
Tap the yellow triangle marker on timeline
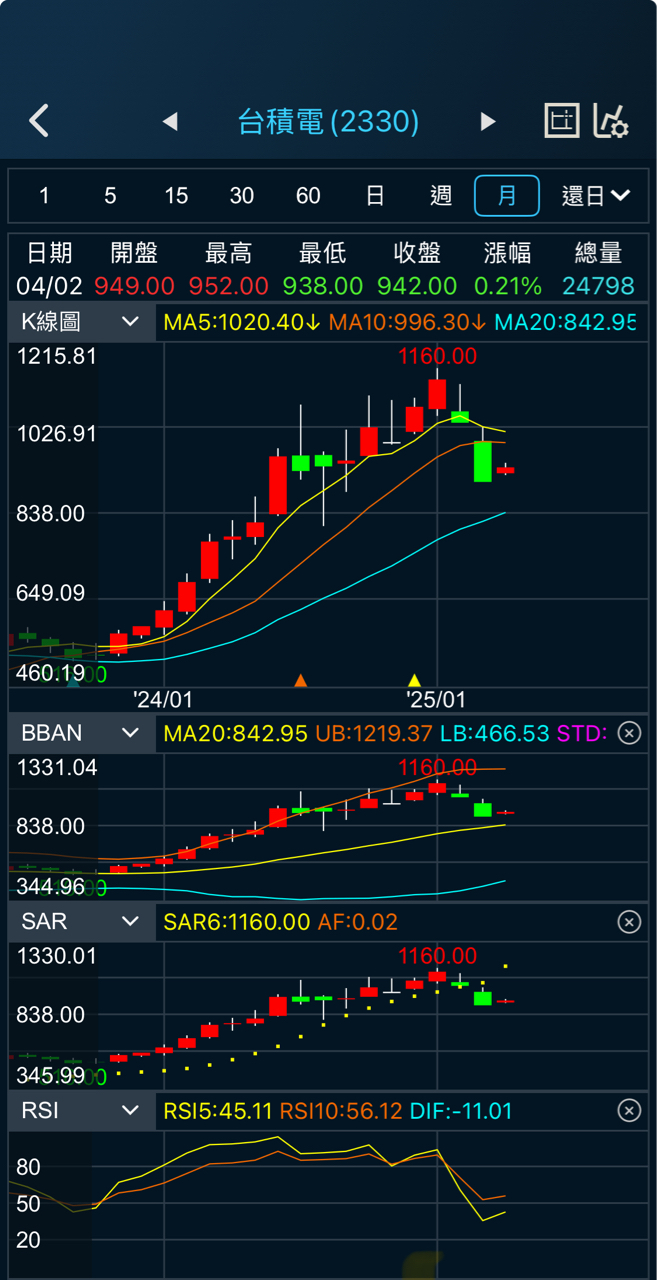415,681
